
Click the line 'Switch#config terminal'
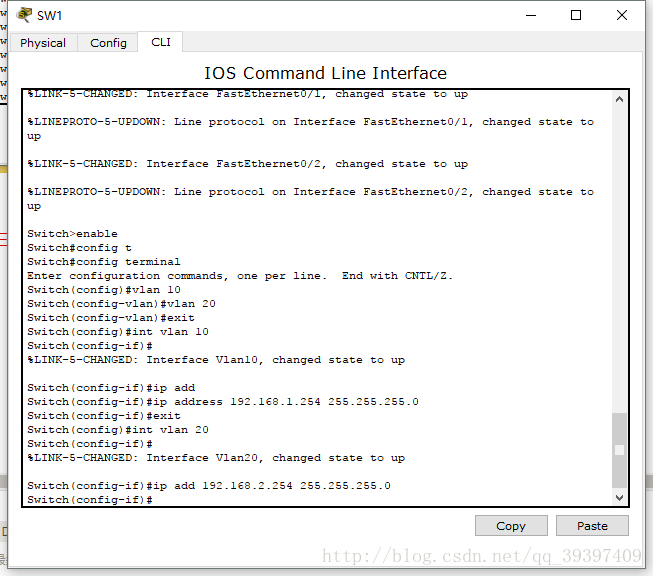click(x=104, y=262)
